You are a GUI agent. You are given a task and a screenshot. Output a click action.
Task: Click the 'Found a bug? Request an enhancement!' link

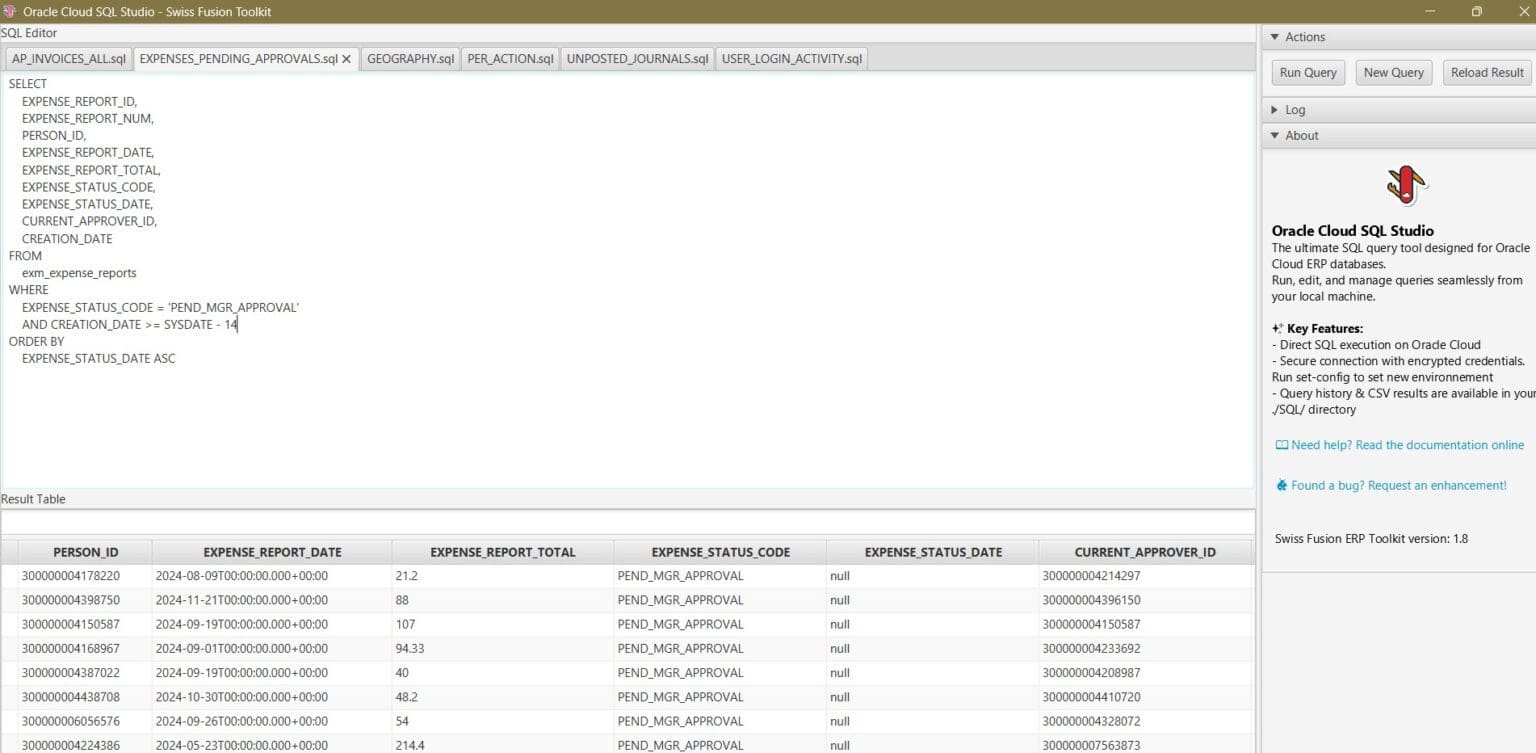[1398, 485]
